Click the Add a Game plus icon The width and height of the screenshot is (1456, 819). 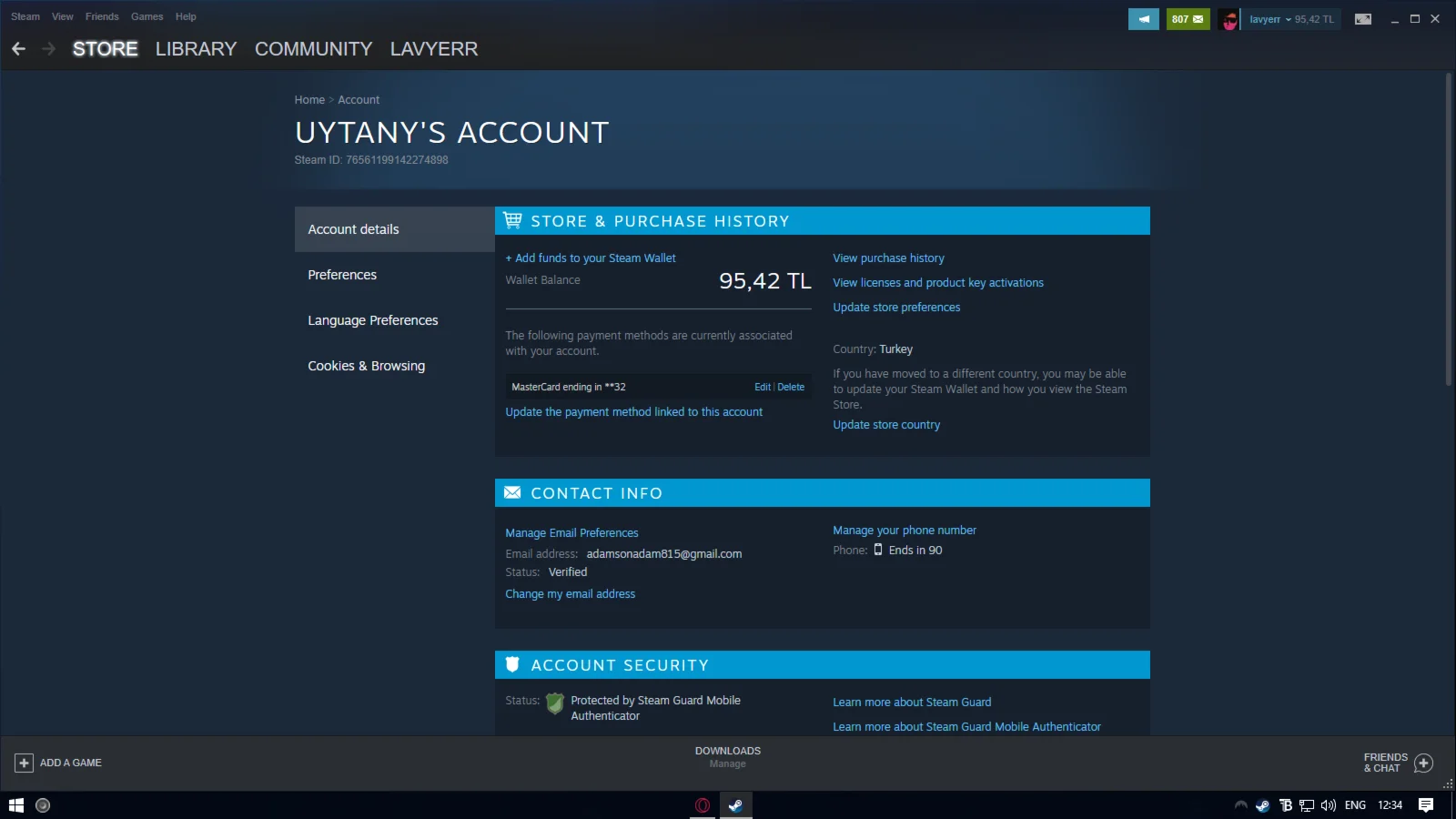[25, 763]
